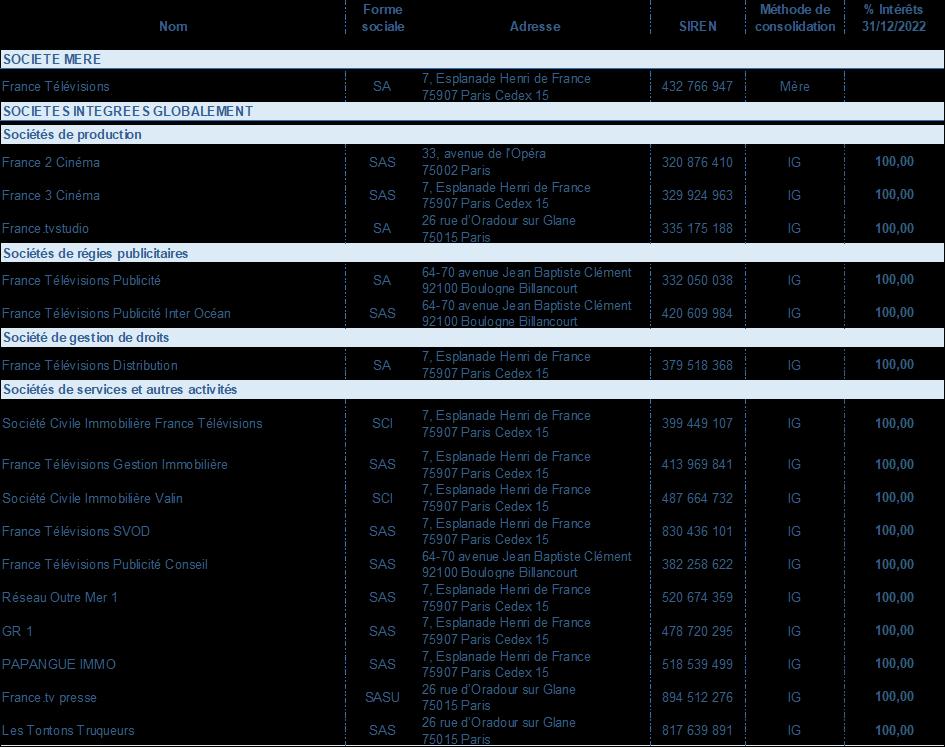Click the 'France.tv presse' name cell

click(49, 698)
